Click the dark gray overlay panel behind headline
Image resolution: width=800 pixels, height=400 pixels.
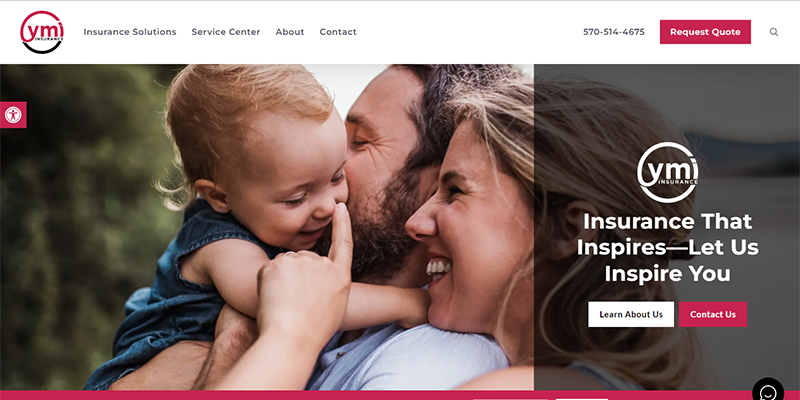667,227
